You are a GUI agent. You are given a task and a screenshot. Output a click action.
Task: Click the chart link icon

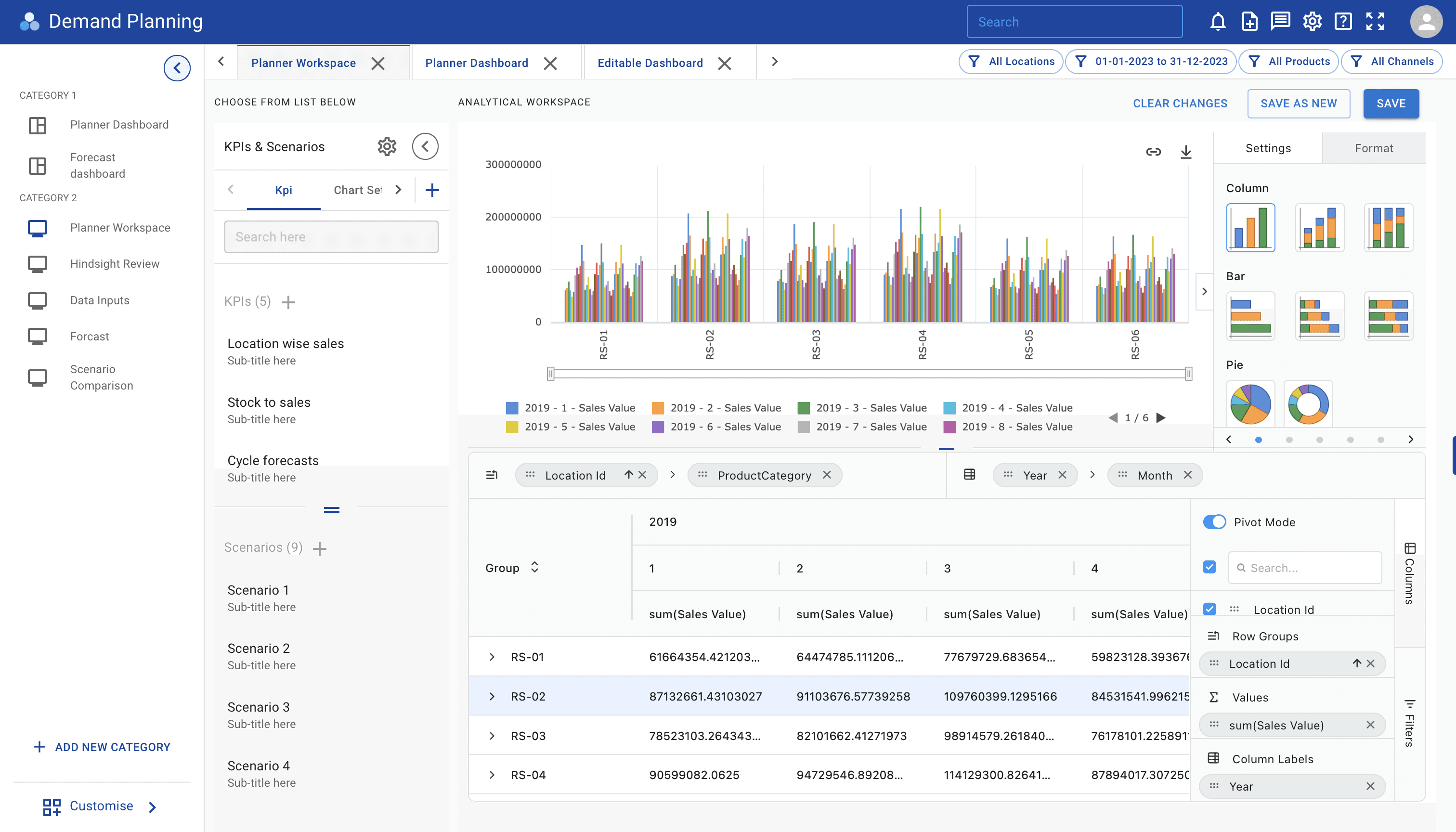coord(1153,152)
